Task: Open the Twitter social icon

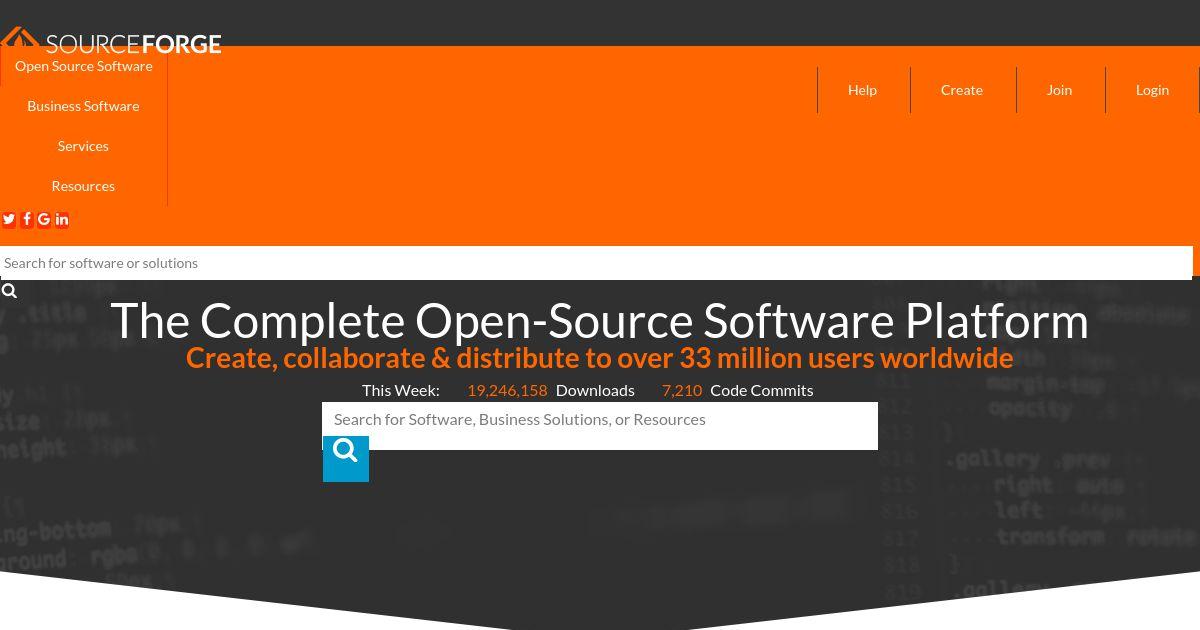Action: pyautogui.click(x=9, y=220)
